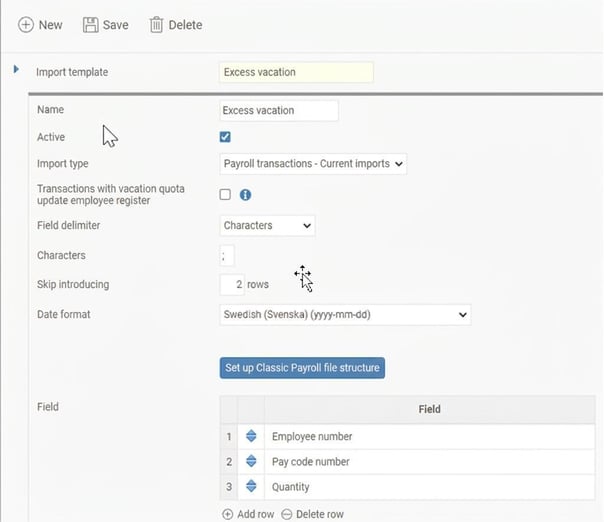The image size is (604, 522).
Task: Select the Pay code number field cell
Action: point(430,462)
